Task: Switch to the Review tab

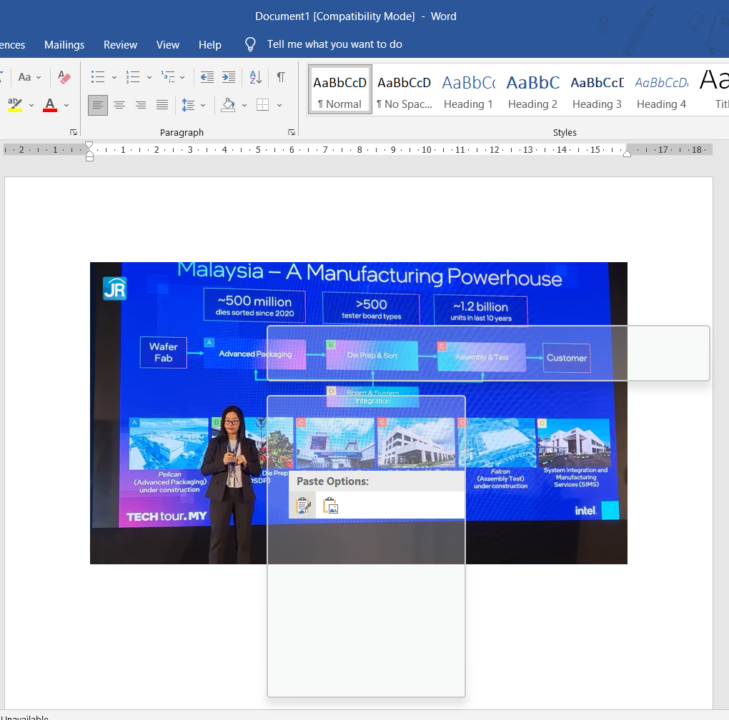Action: tap(120, 45)
